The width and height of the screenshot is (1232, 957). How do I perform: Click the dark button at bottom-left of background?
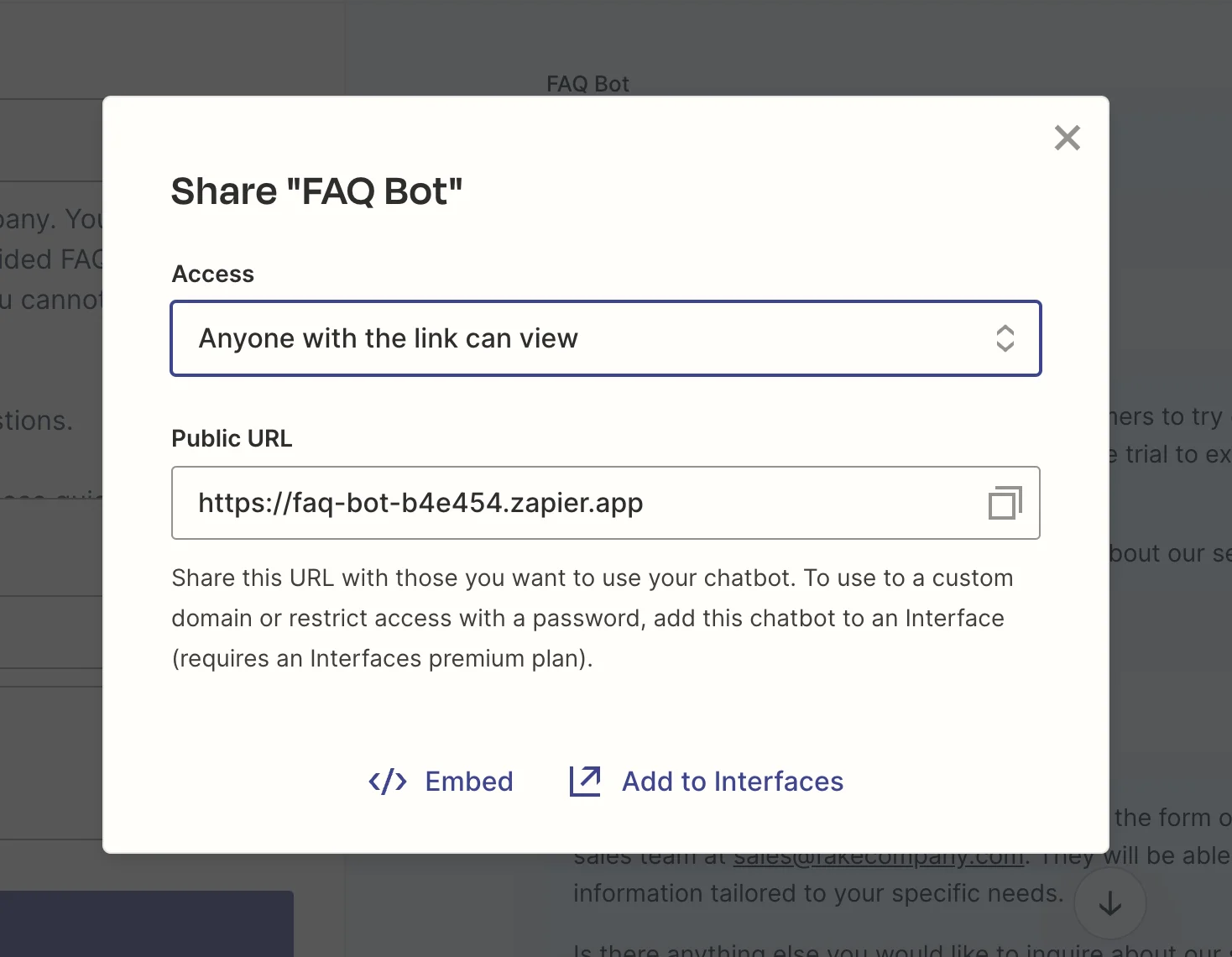pyautogui.click(x=147, y=923)
